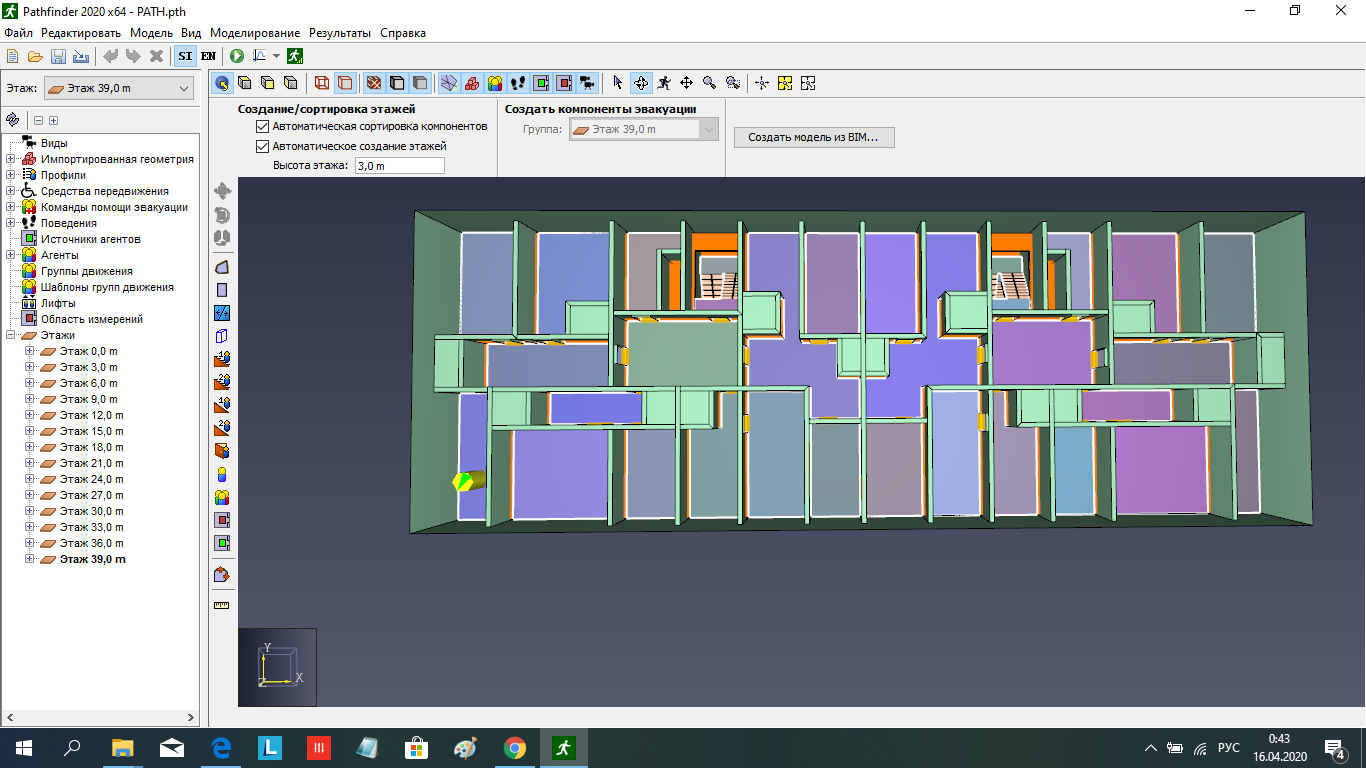The image size is (1366, 768).
Task: Select the measuring ruler tool in side toolbar
Action: [x=222, y=605]
